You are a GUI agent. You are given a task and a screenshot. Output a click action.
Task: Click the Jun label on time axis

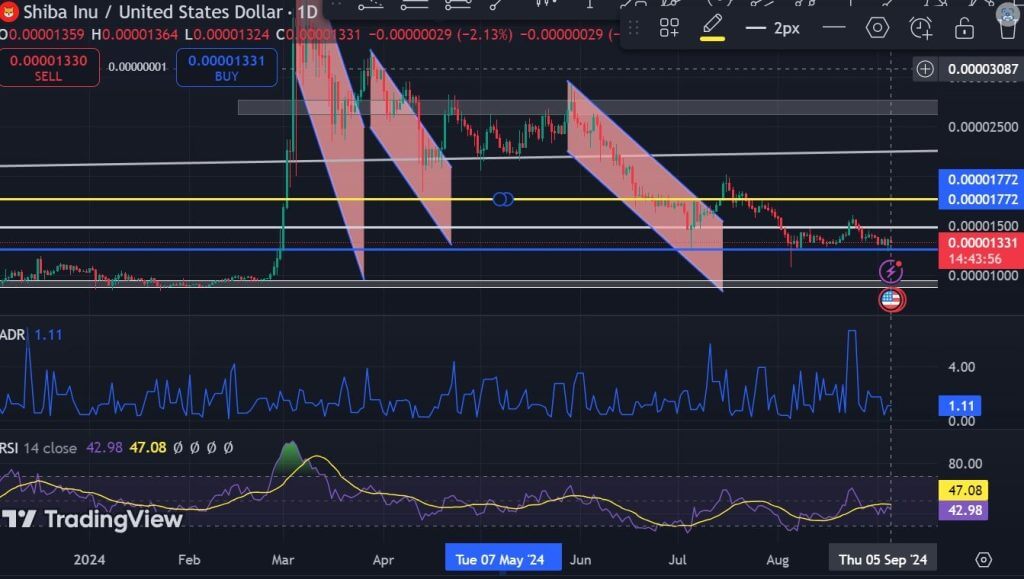click(580, 559)
